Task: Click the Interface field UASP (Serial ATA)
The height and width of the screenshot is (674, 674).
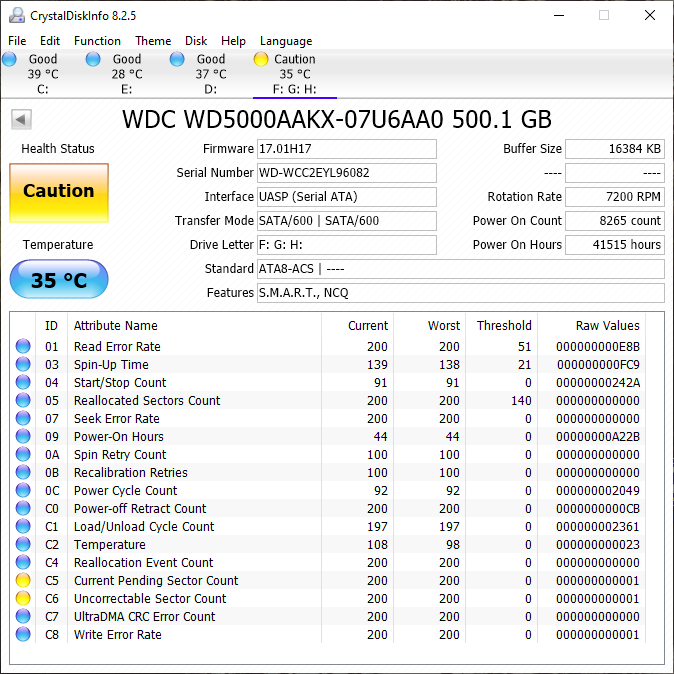Action: 347,197
